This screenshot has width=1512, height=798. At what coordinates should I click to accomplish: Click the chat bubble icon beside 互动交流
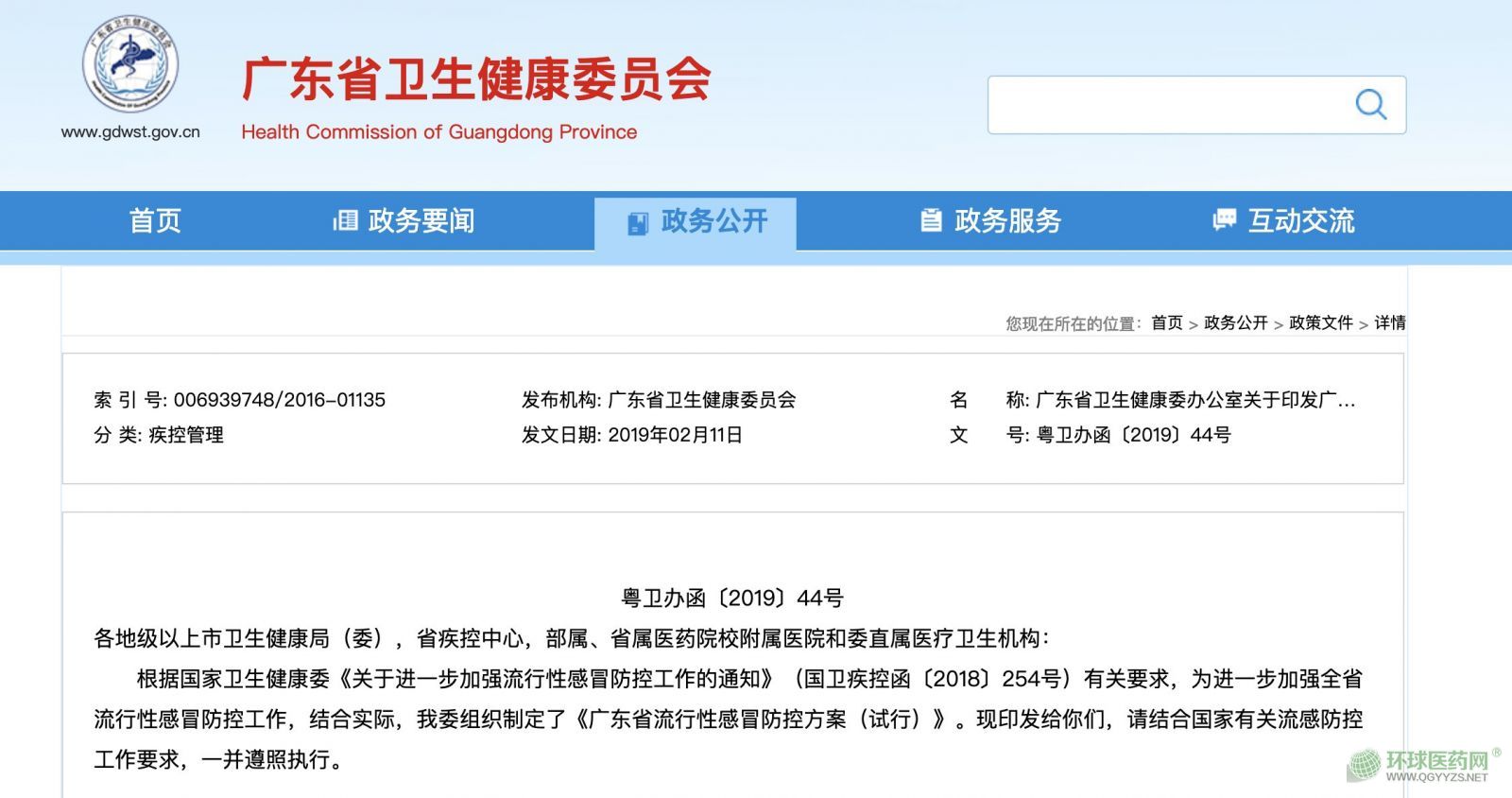tap(1224, 220)
